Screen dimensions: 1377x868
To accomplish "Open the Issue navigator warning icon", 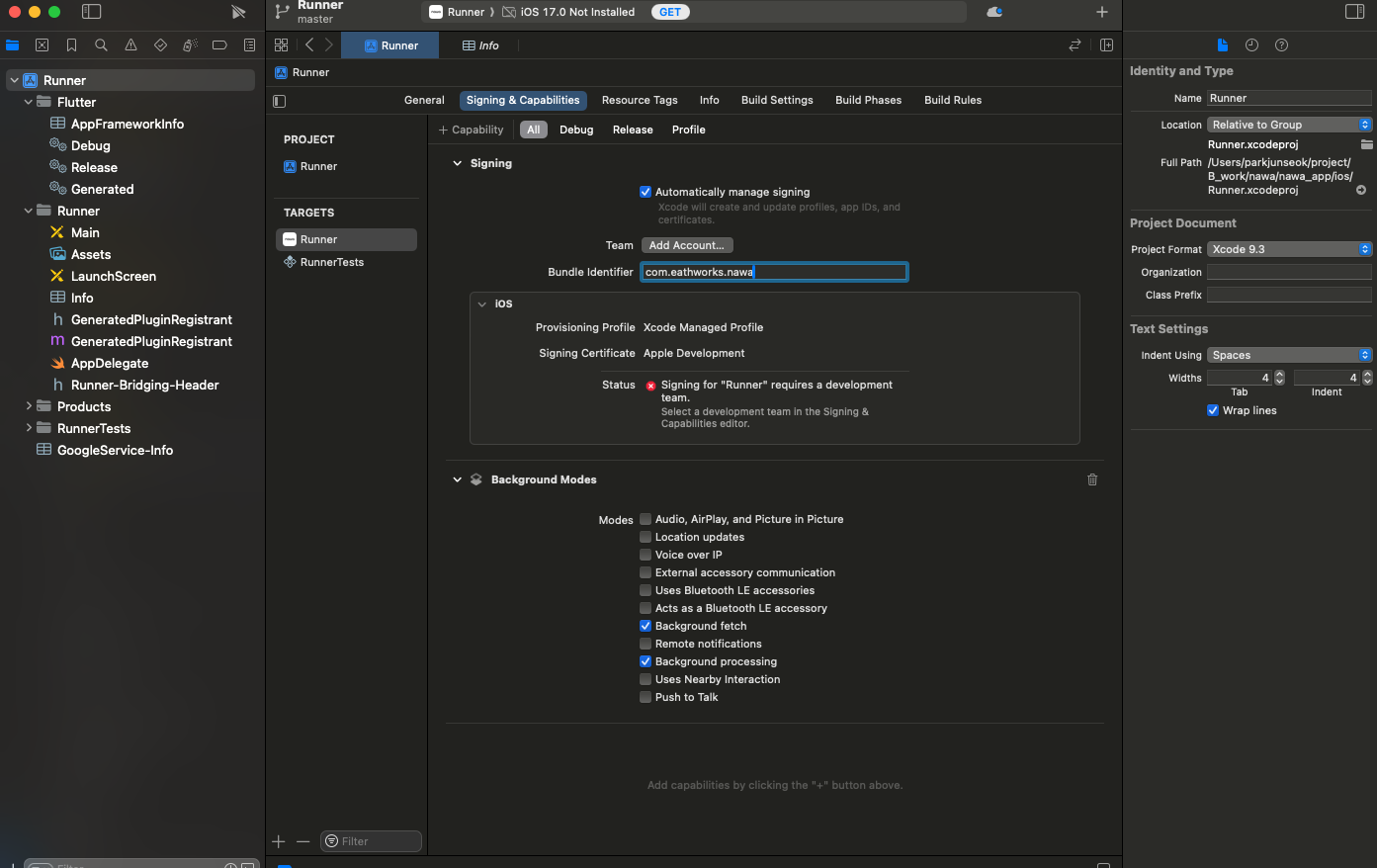I will tap(130, 45).
